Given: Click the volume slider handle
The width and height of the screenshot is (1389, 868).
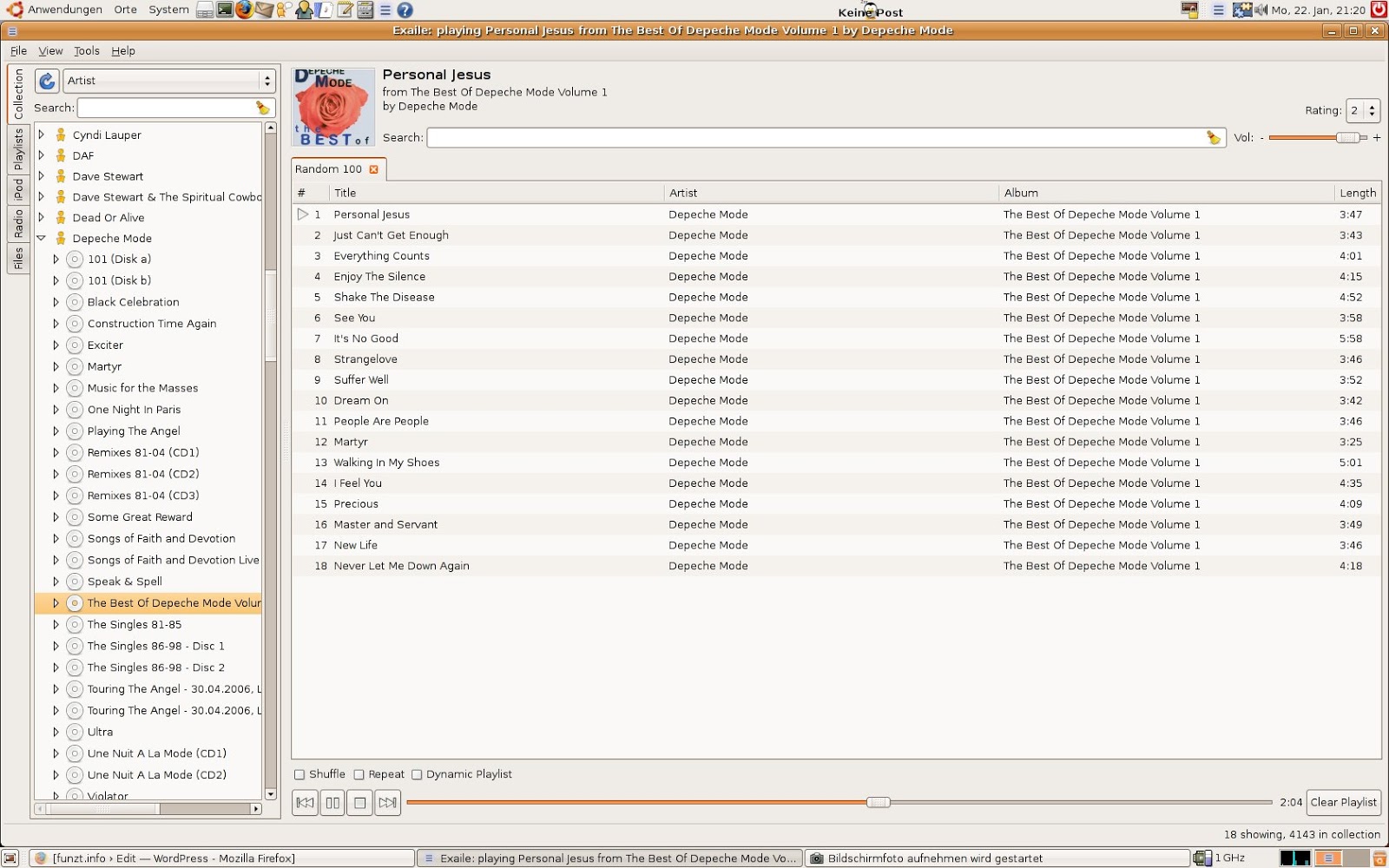Looking at the screenshot, I should [1346, 137].
